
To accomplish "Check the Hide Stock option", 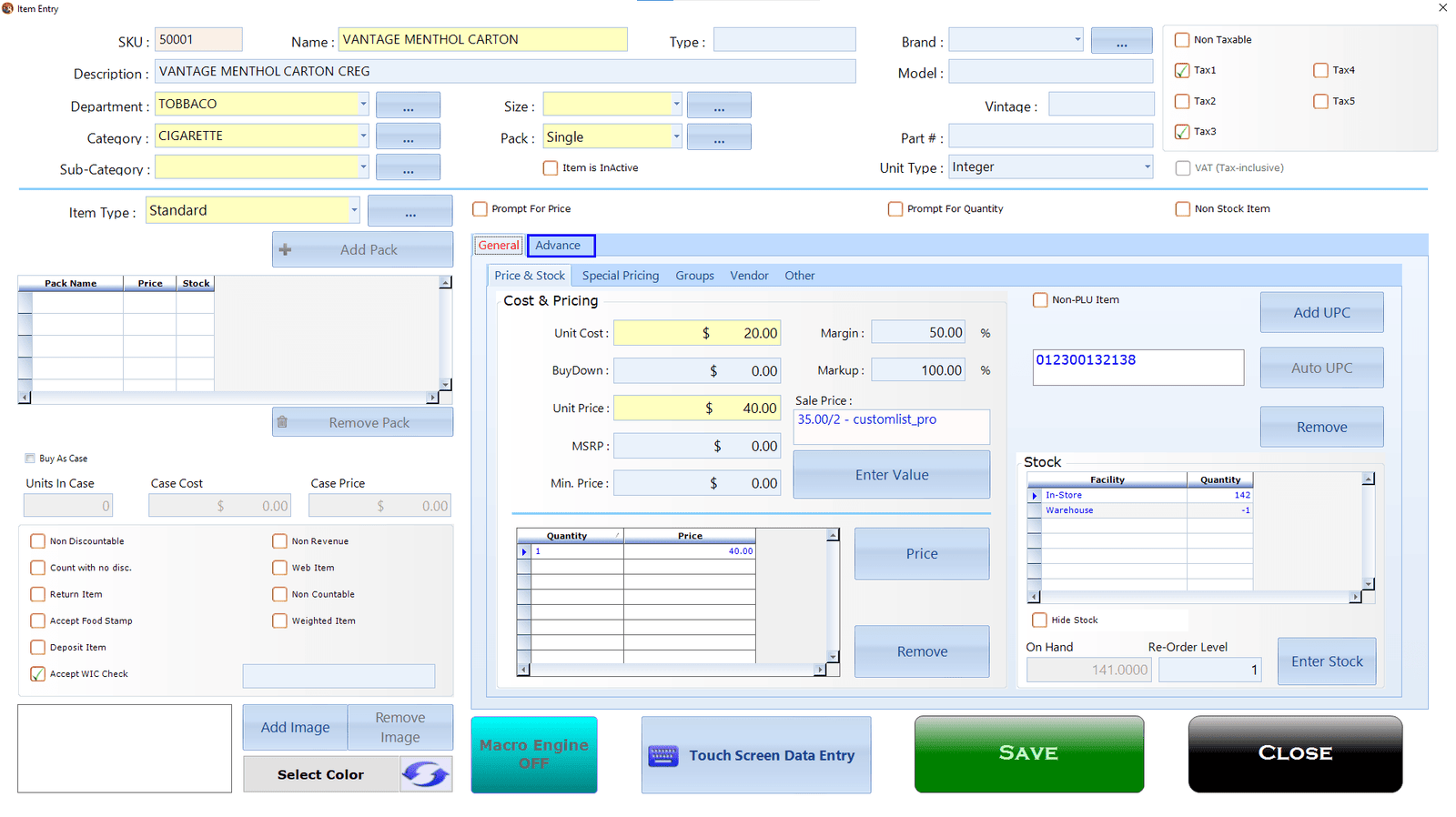I will pos(1039,620).
